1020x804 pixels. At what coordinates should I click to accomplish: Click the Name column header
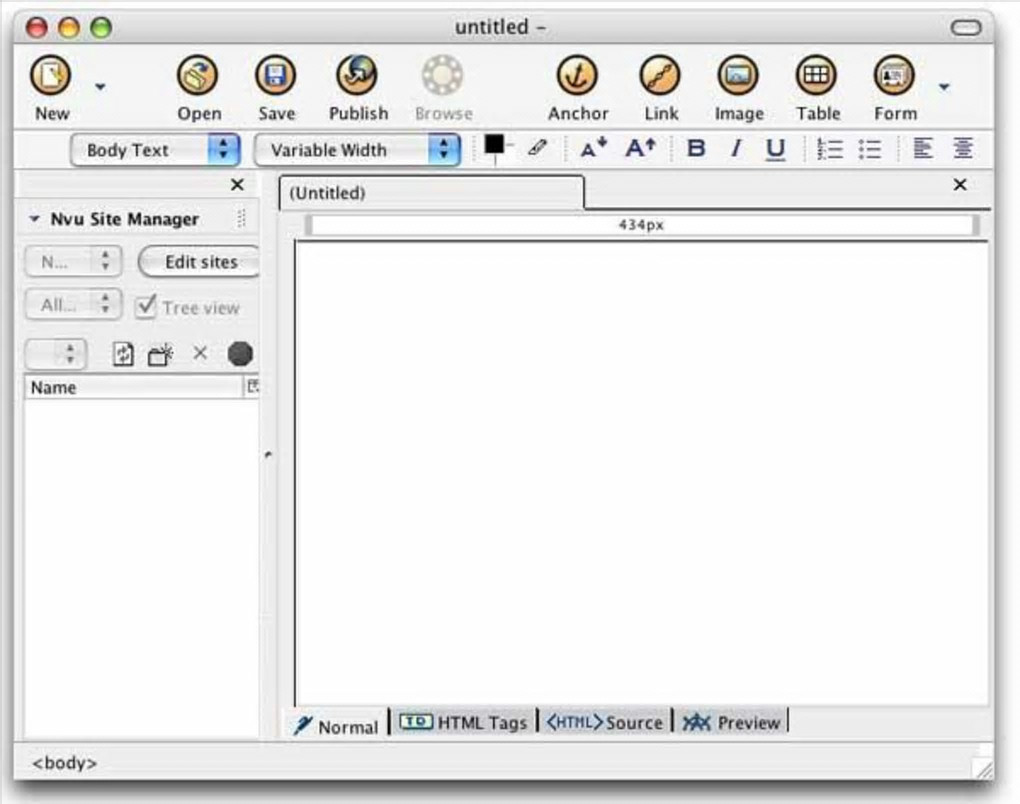pyautogui.click(x=134, y=387)
